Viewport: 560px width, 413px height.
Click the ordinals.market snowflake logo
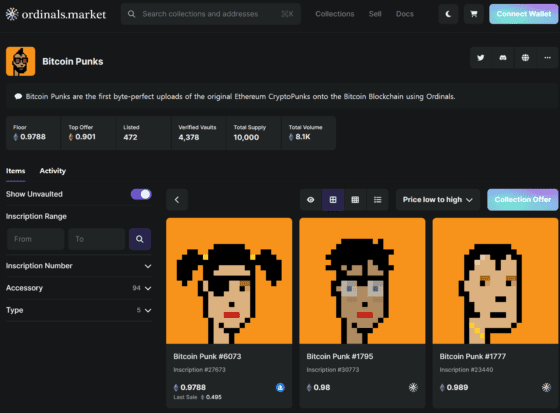coord(12,14)
